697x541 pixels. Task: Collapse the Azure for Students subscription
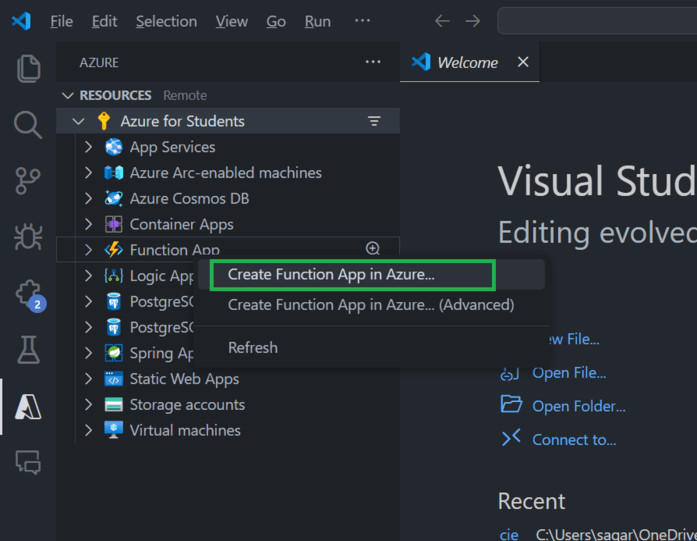(77, 121)
